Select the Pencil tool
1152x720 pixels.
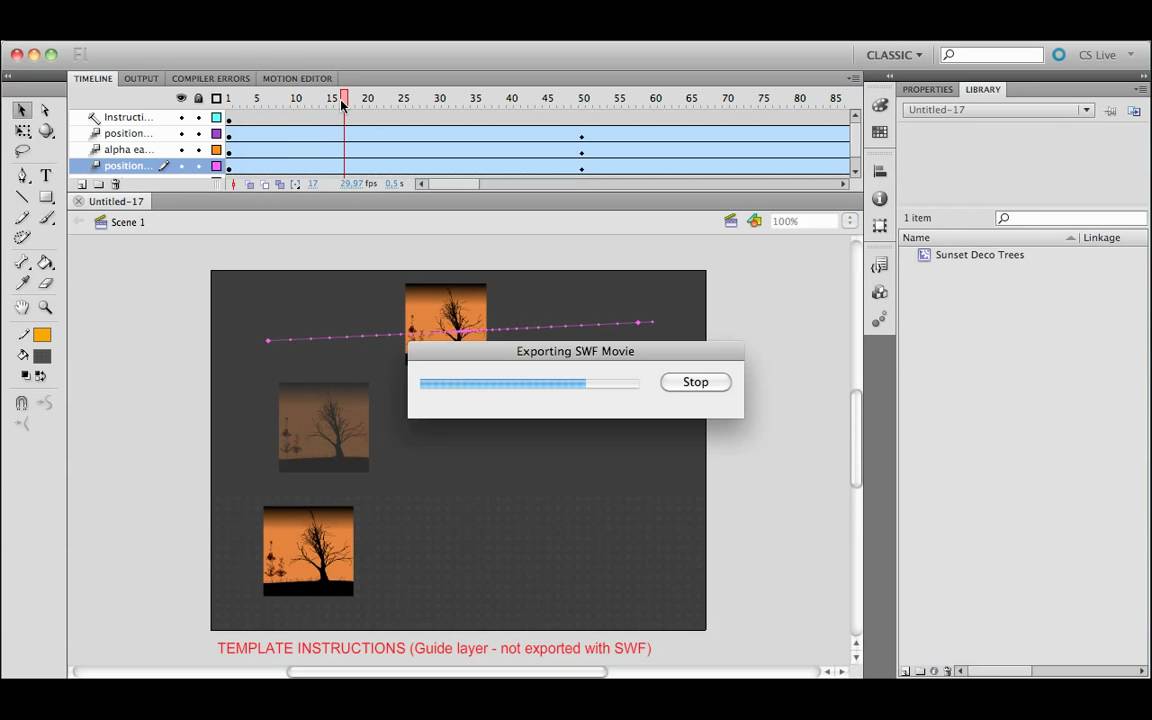(22, 217)
